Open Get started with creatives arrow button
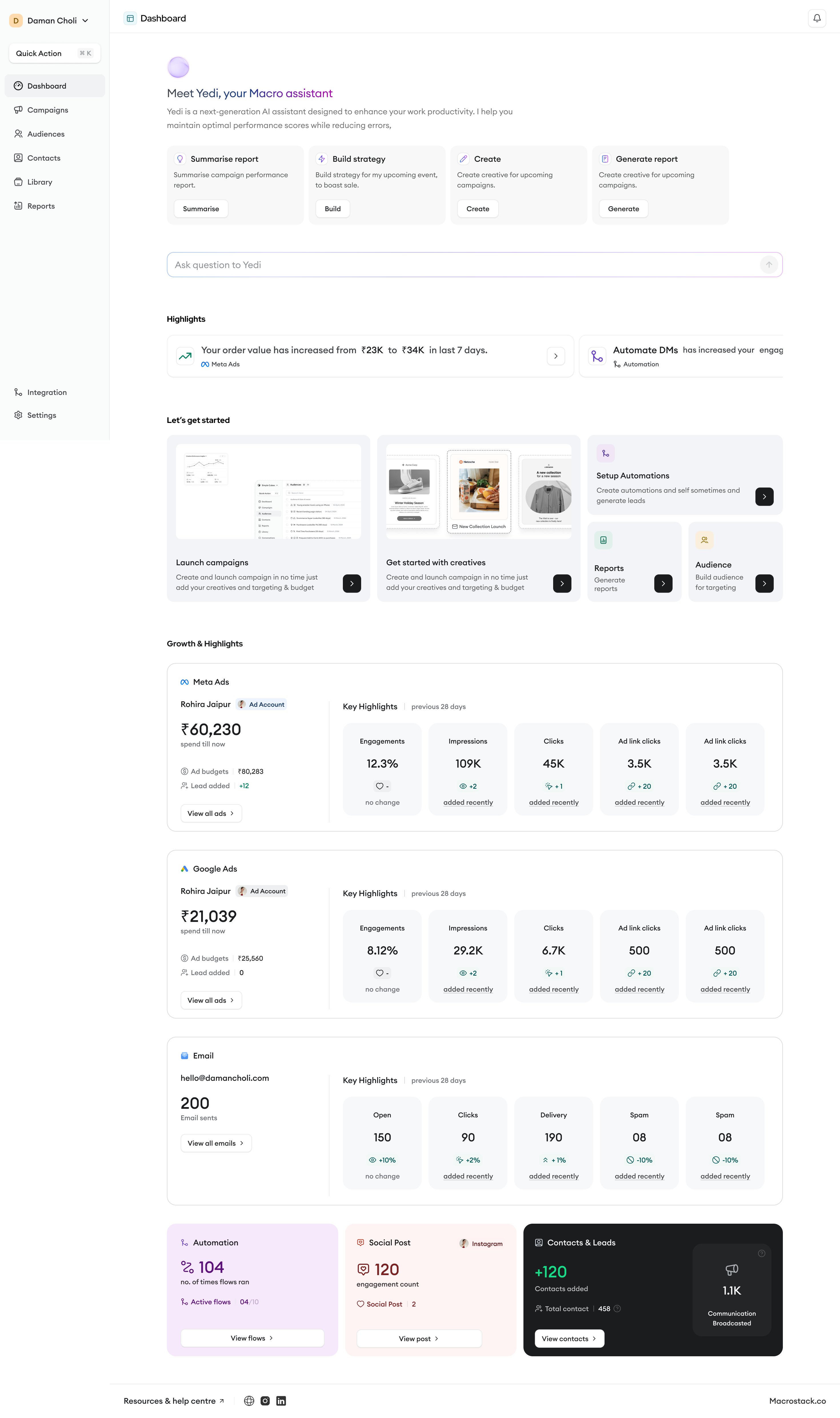This screenshot has height=1418, width=840. [562, 584]
